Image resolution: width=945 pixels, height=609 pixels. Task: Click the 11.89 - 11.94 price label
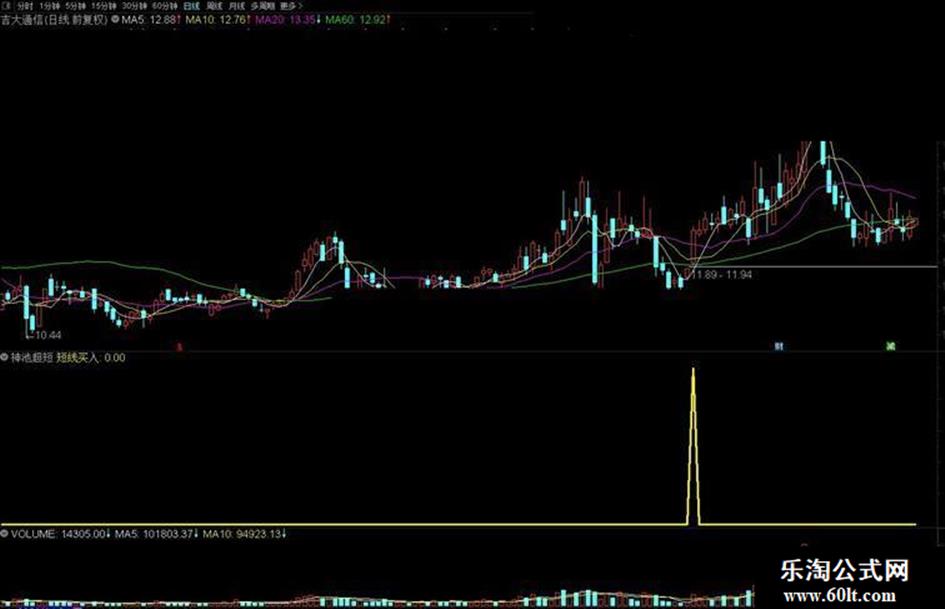(722, 275)
